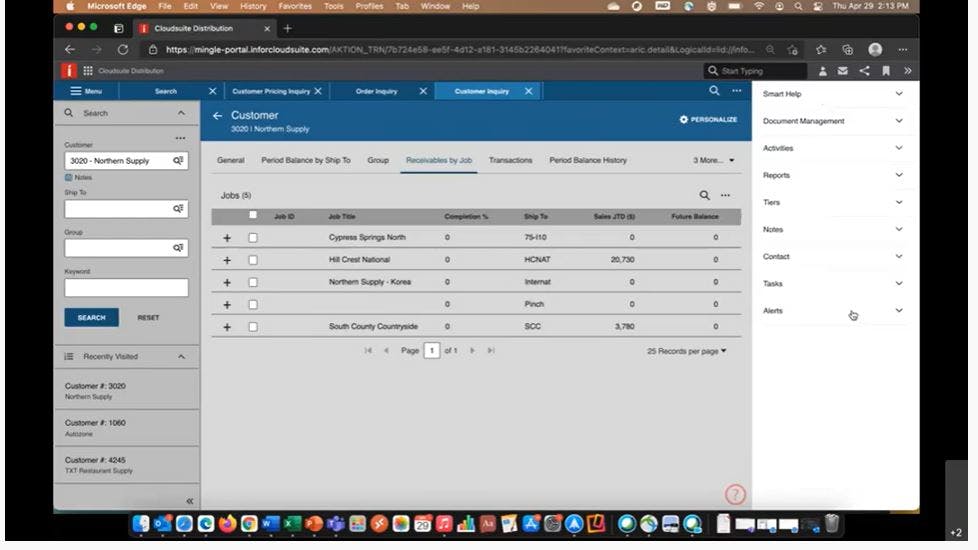Open the Jobs grid ellipsis menu
Image resolution: width=978 pixels, height=550 pixels.
tap(725, 195)
